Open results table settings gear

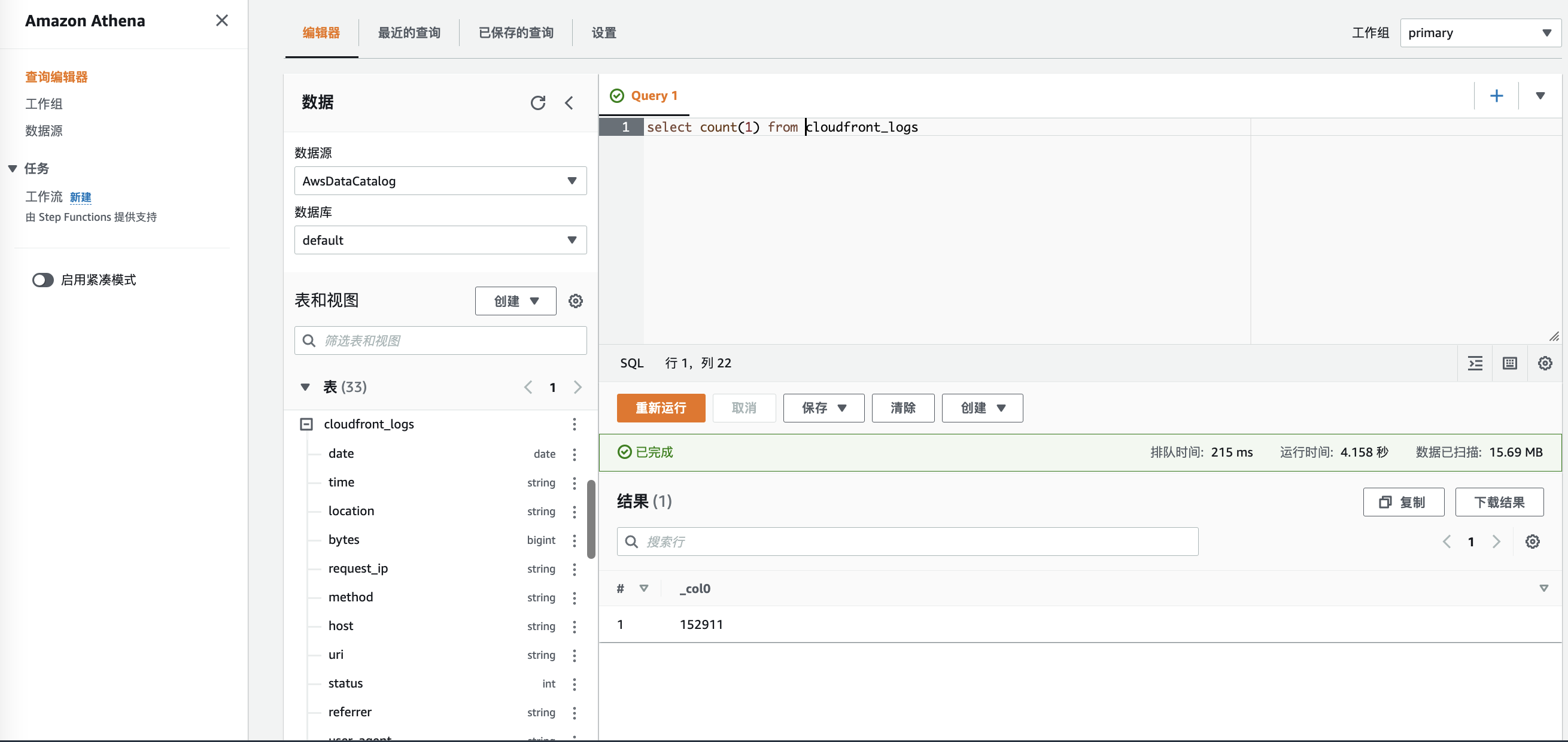click(1532, 542)
